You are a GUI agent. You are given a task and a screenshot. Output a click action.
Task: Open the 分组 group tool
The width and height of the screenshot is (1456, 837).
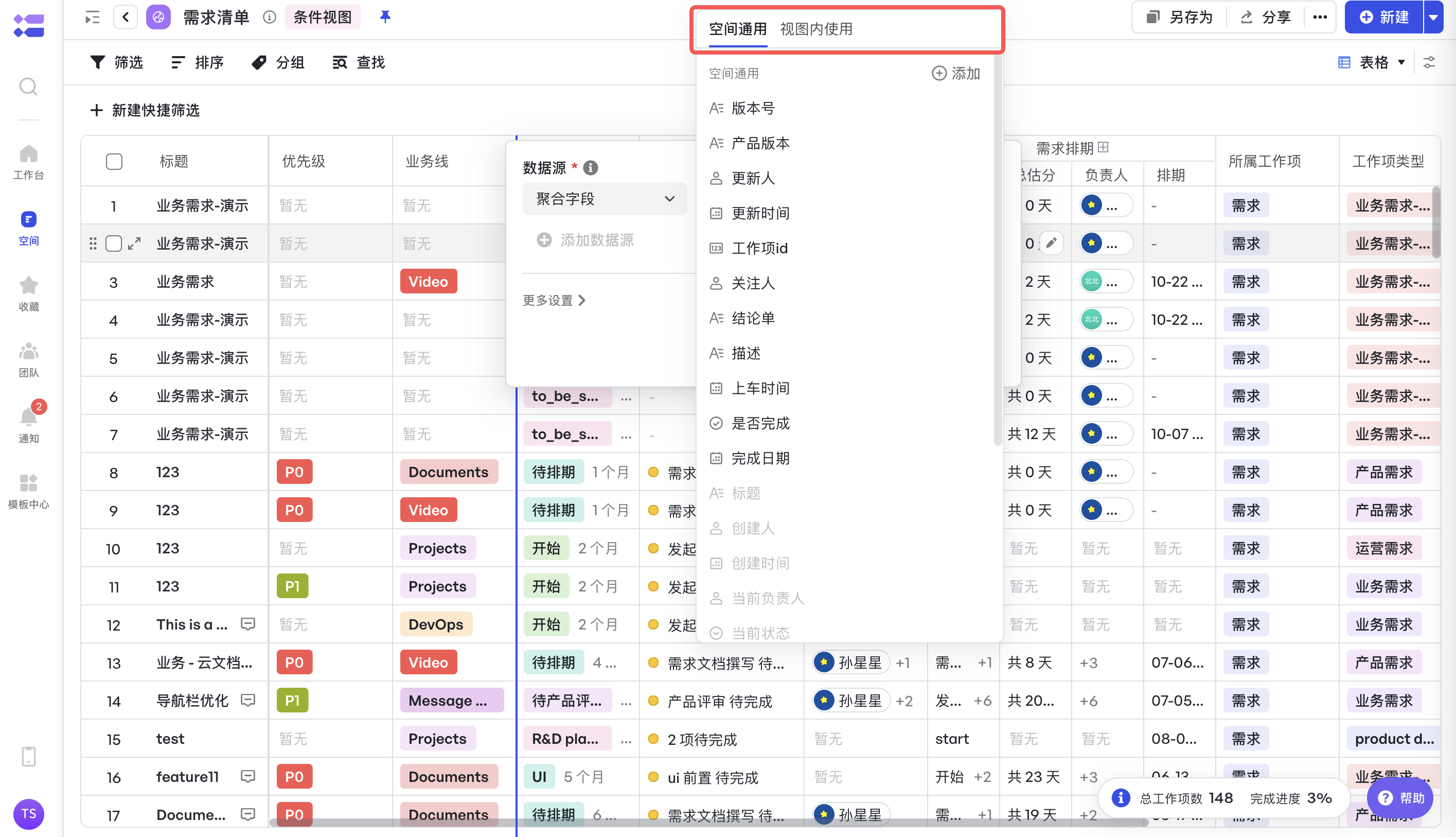coord(278,62)
